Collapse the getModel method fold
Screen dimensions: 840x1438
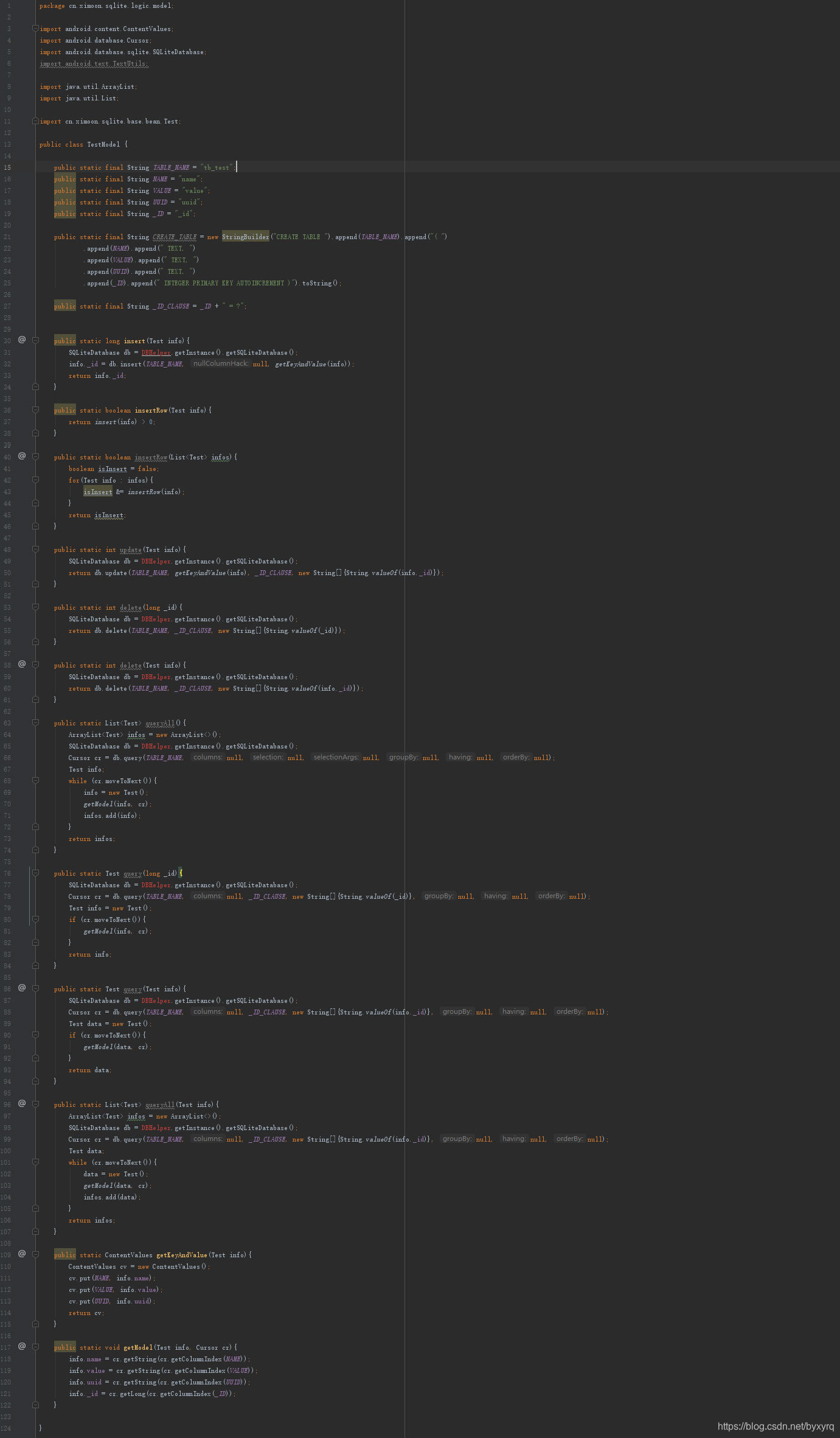(35, 1347)
